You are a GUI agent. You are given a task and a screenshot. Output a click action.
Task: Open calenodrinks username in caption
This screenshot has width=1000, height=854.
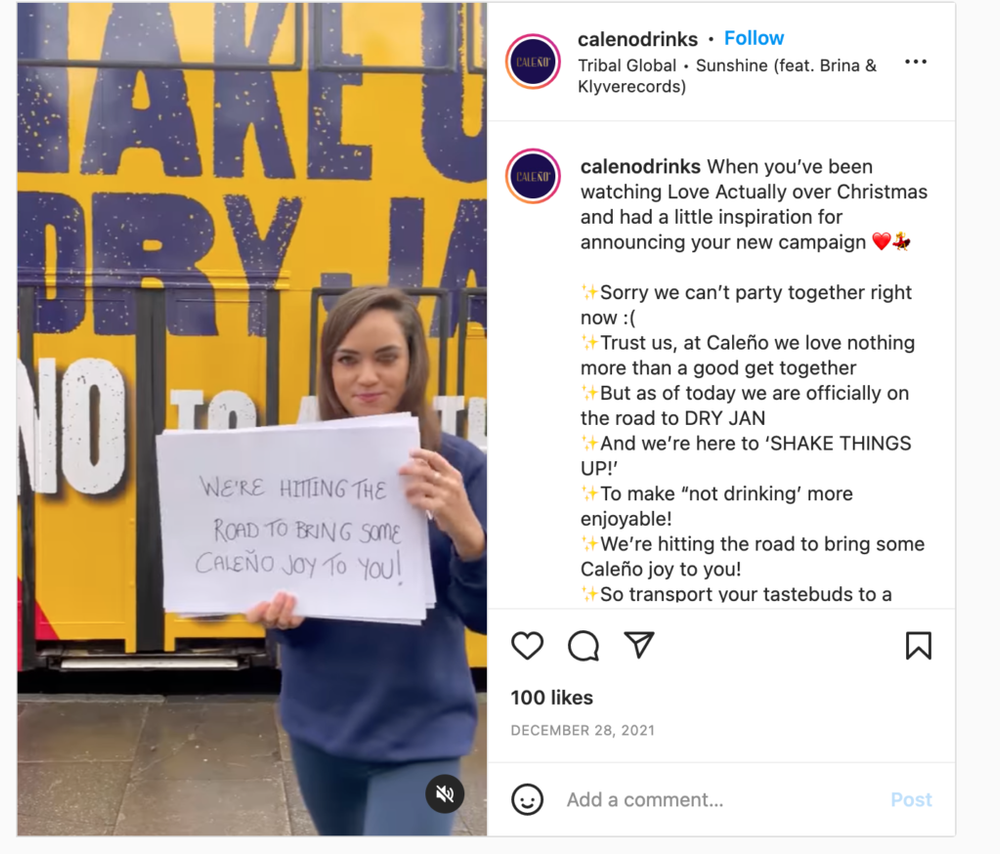[x=640, y=166]
